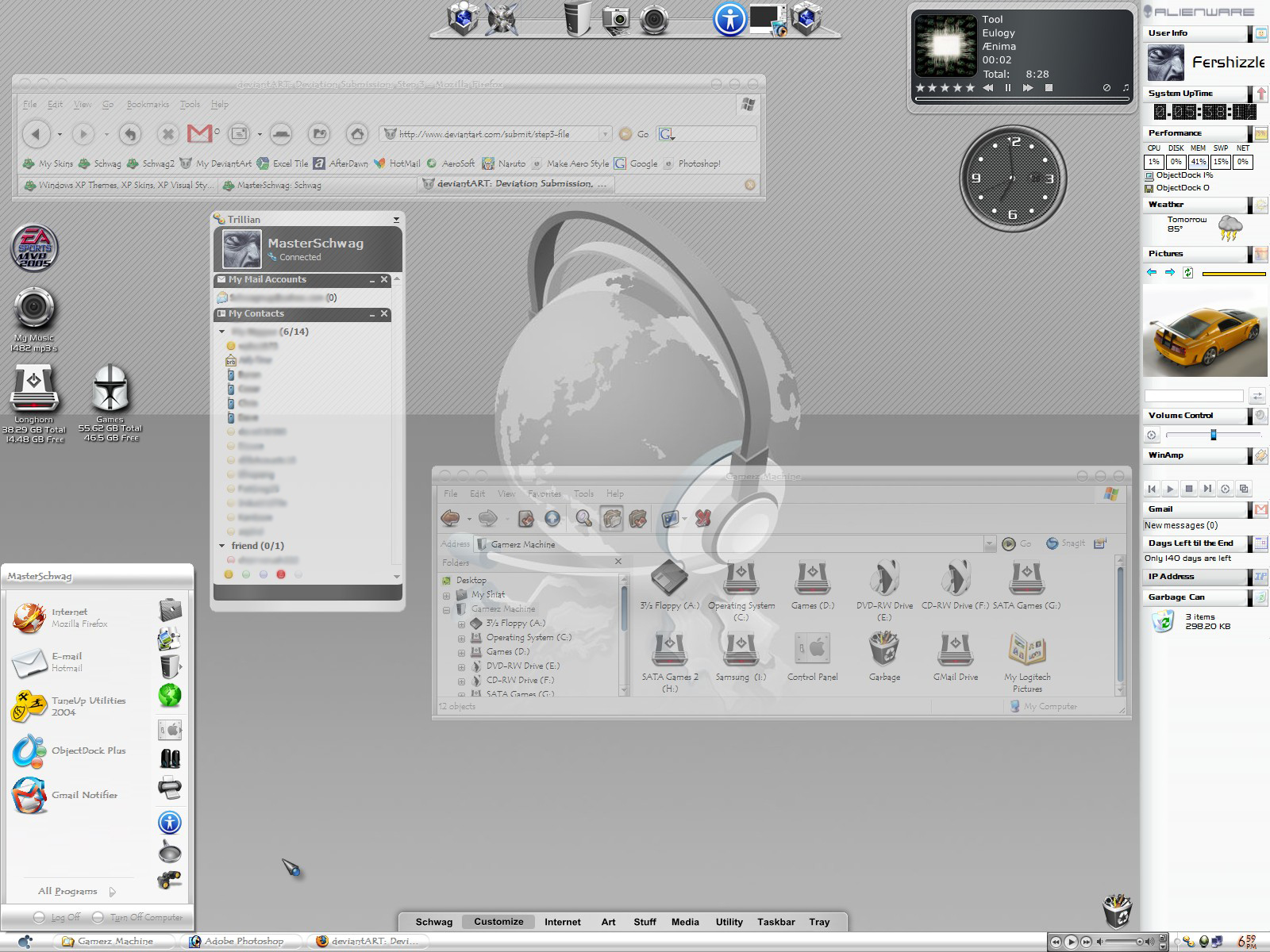
Task: Open My Music desktop speaker icon
Action: point(34,309)
